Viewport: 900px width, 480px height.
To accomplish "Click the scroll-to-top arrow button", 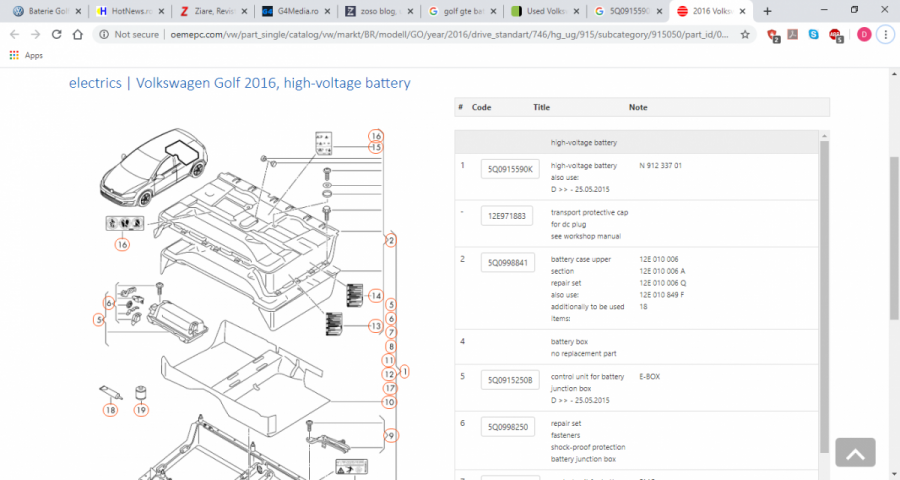I will pos(854,453).
